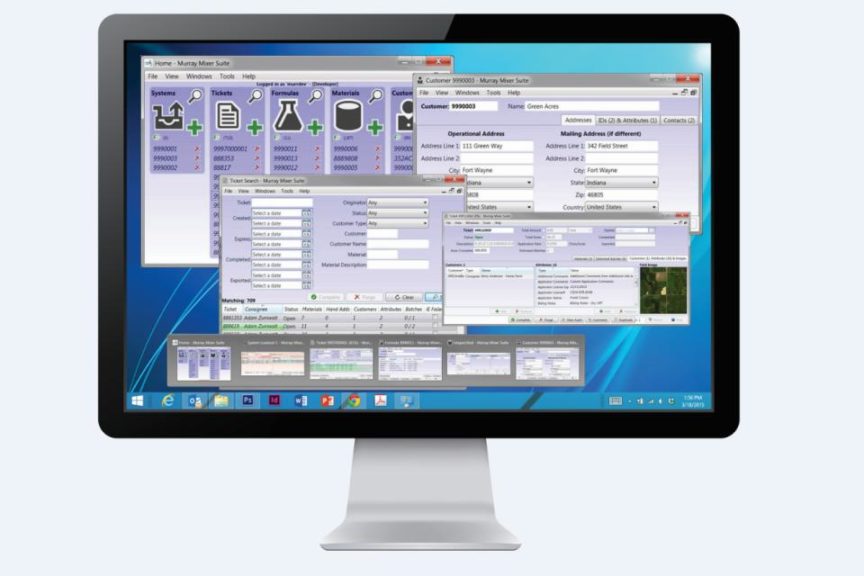Click Ticket number input field

coord(282,203)
